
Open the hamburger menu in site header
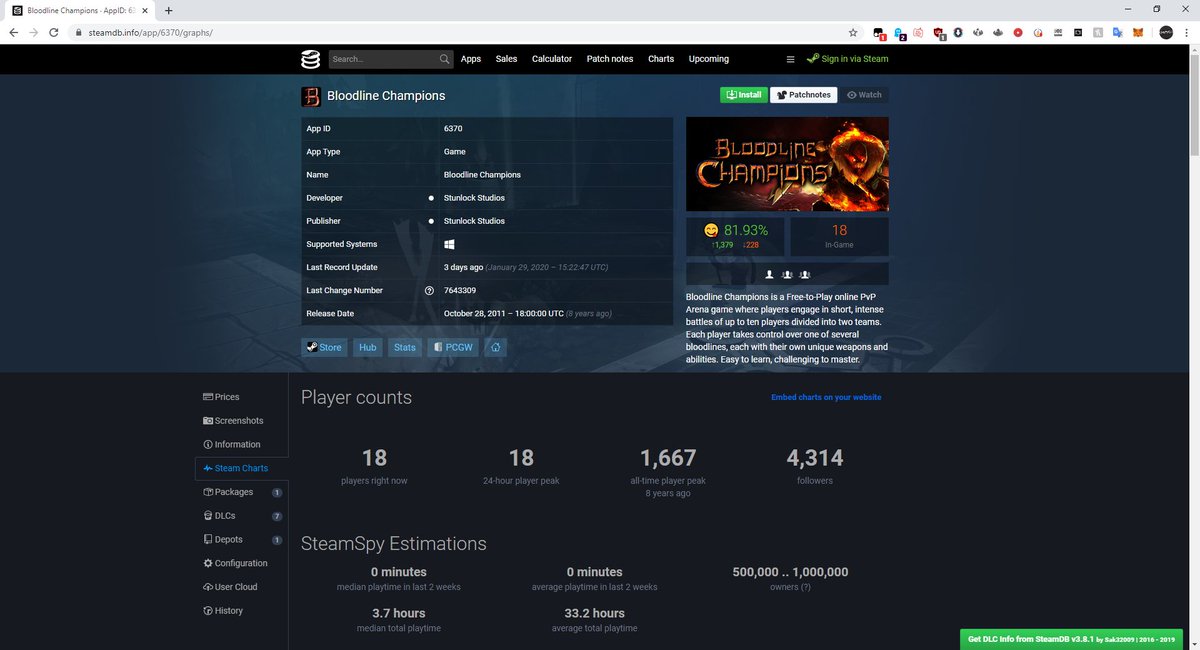[791, 59]
